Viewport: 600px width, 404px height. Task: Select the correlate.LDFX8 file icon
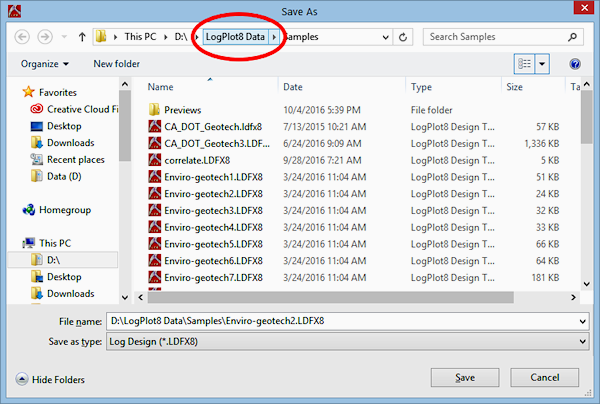(155, 160)
